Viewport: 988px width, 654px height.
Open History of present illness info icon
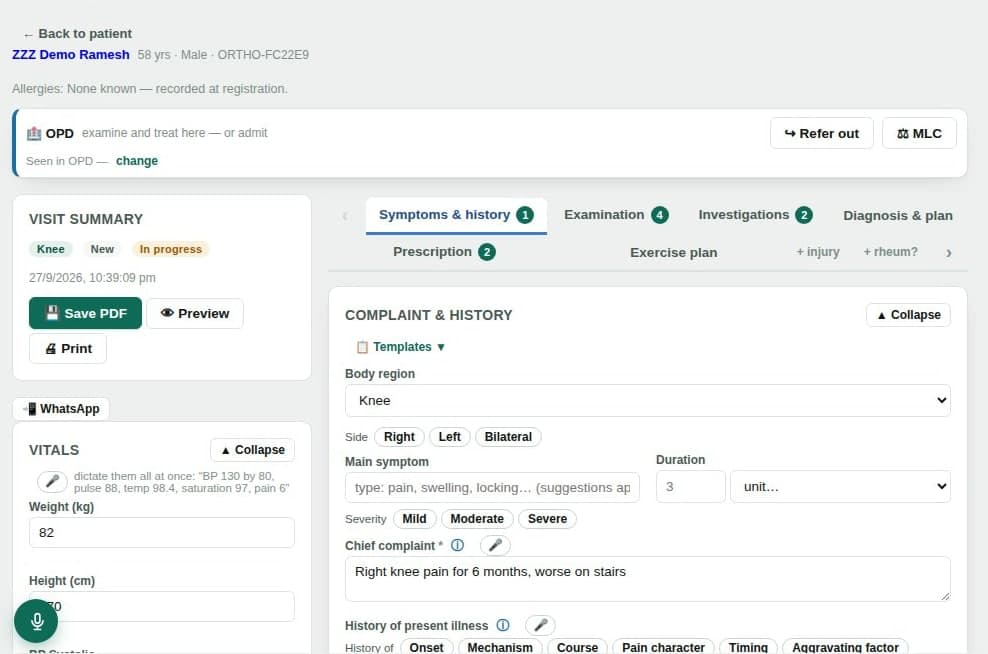pos(503,625)
